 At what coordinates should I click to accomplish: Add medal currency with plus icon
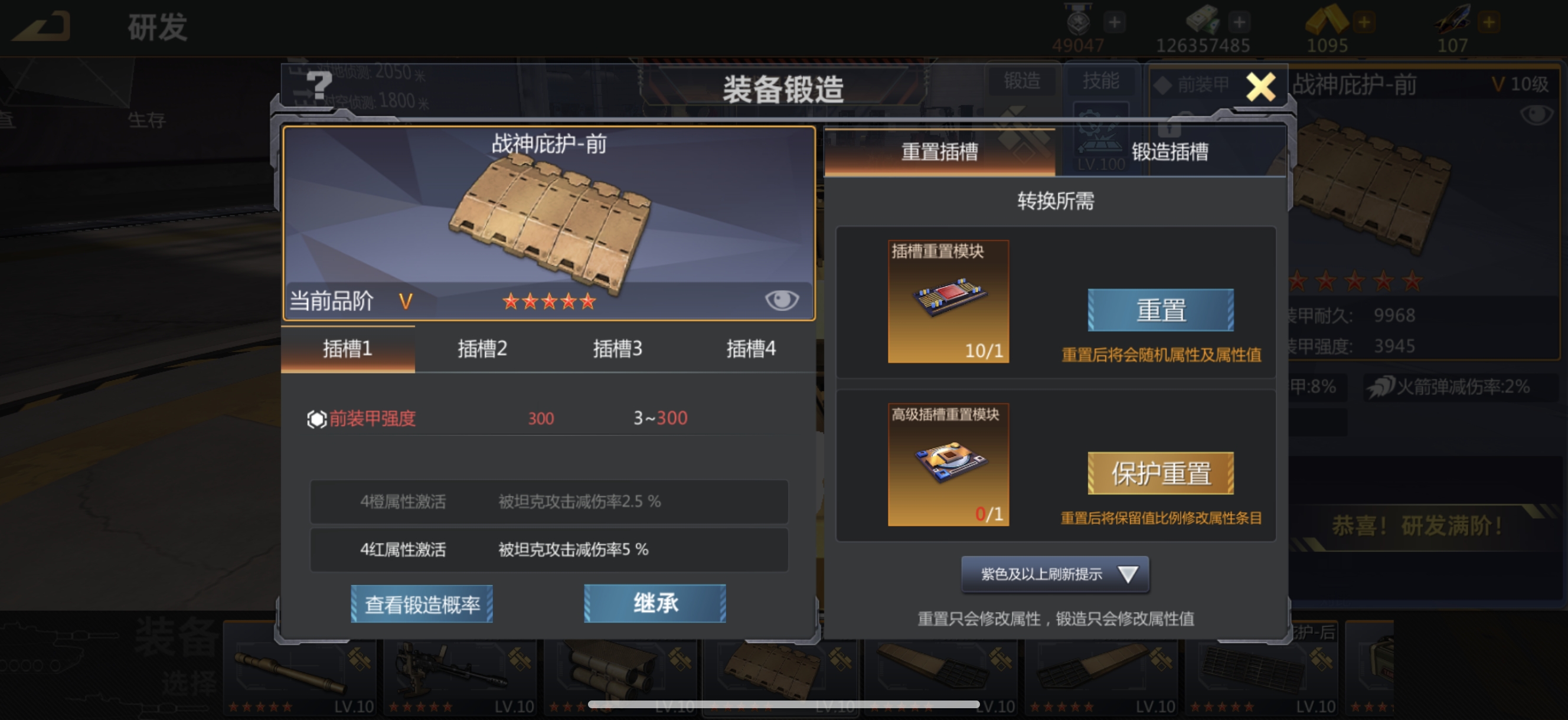pyautogui.click(x=1114, y=22)
